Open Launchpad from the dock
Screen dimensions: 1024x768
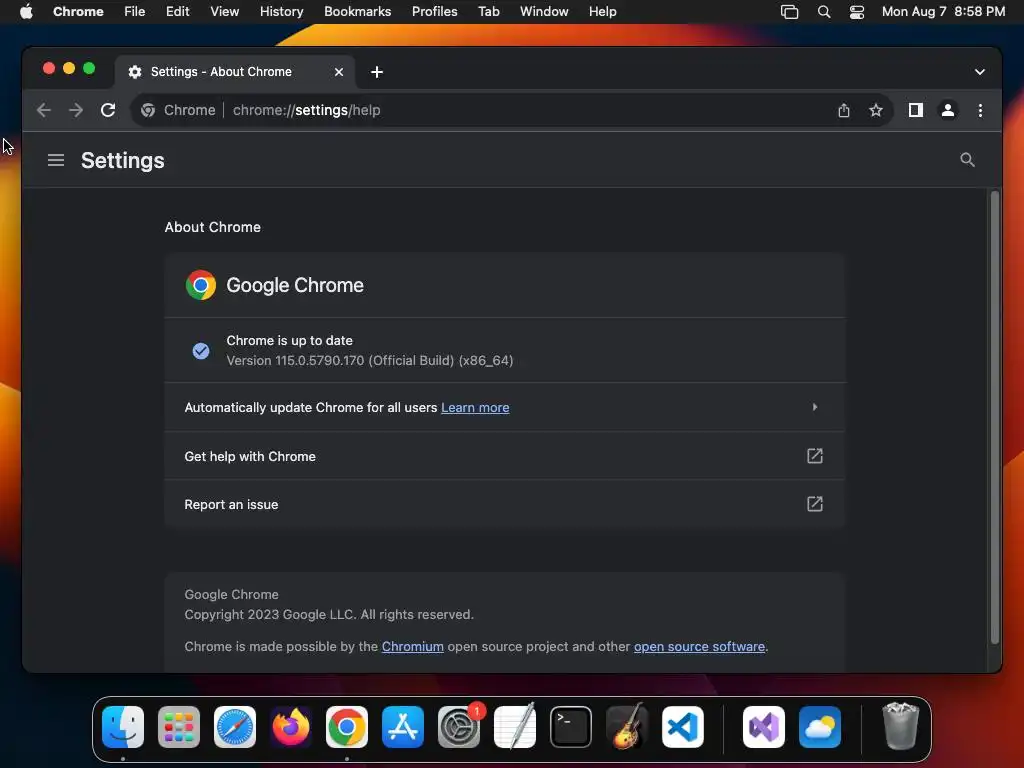[179, 726]
